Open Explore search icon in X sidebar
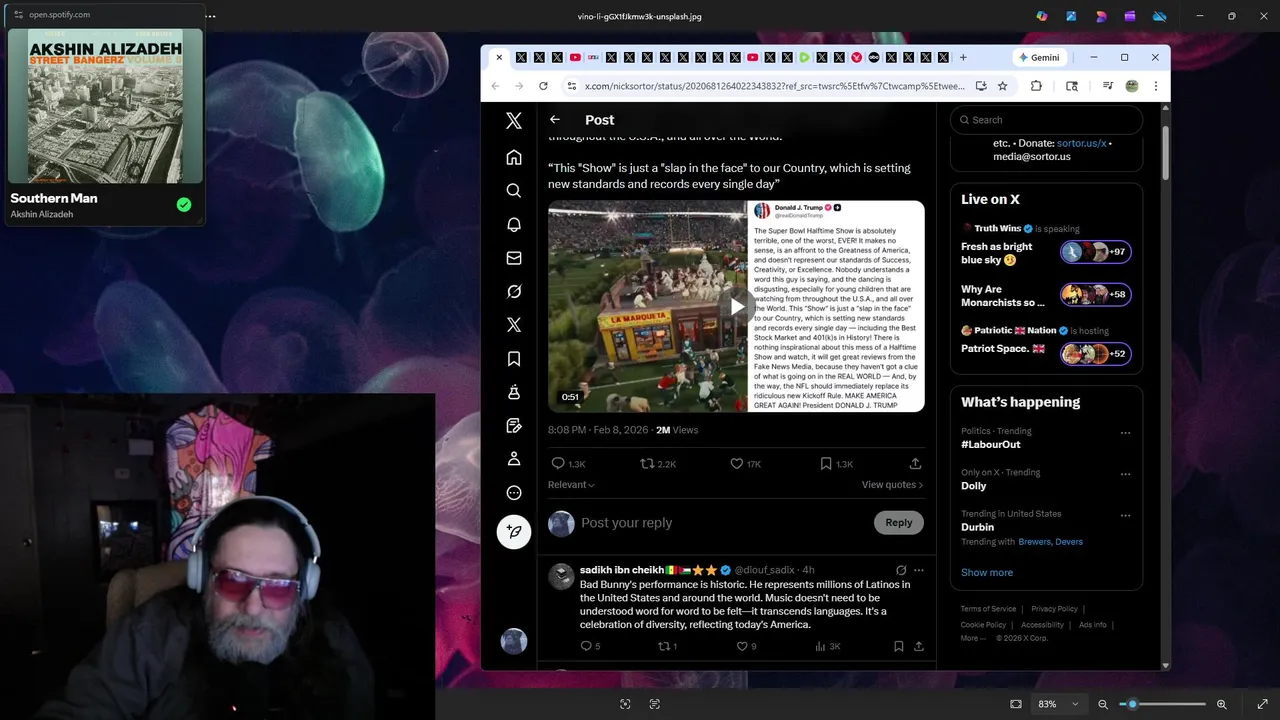 coord(514,191)
